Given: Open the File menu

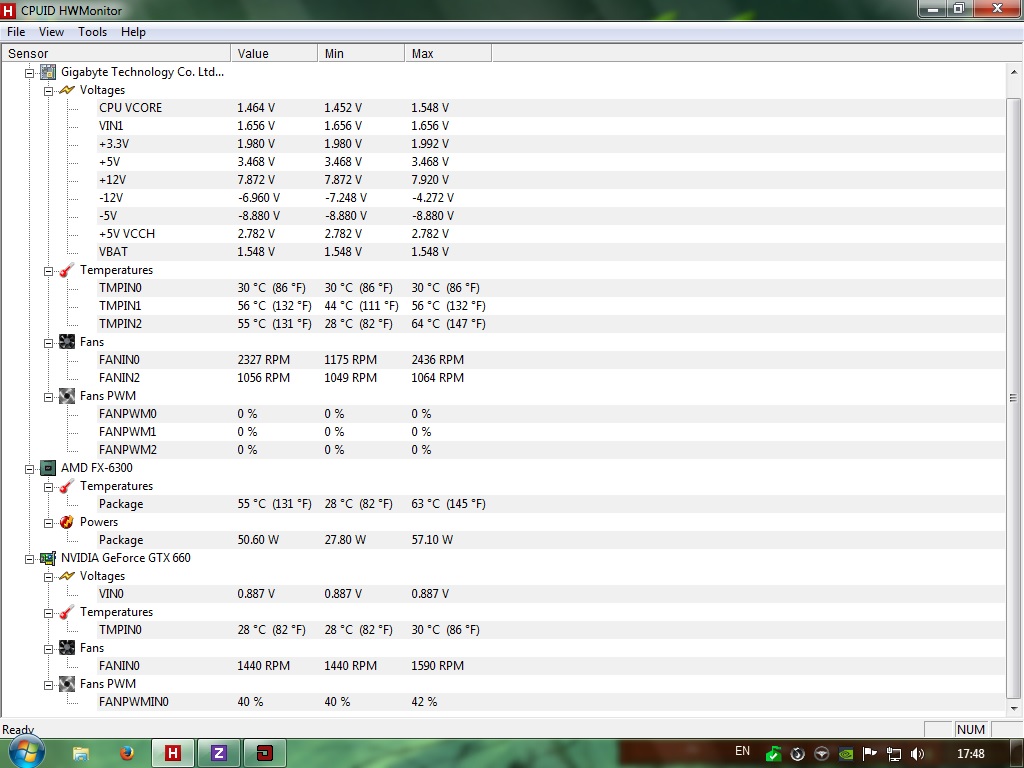Looking at the screenshot, I should [16, 32].
